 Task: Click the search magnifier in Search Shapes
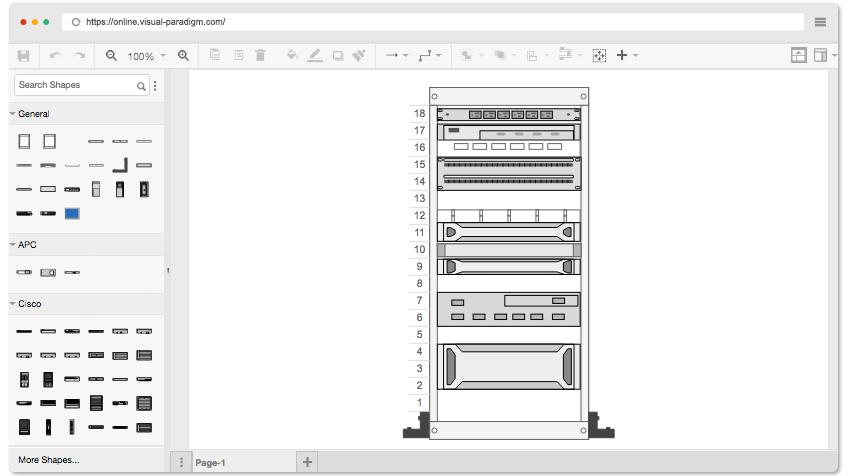(x=141, y=86)
